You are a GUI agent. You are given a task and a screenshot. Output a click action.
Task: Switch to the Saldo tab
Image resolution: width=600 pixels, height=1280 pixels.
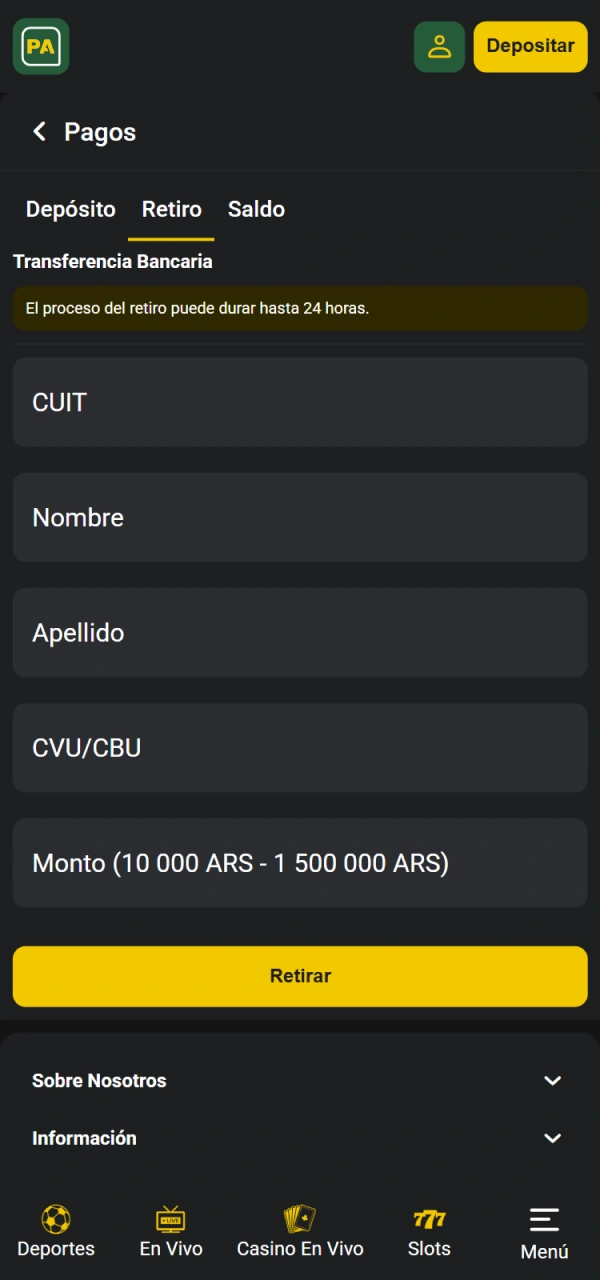tap(256, 209)
